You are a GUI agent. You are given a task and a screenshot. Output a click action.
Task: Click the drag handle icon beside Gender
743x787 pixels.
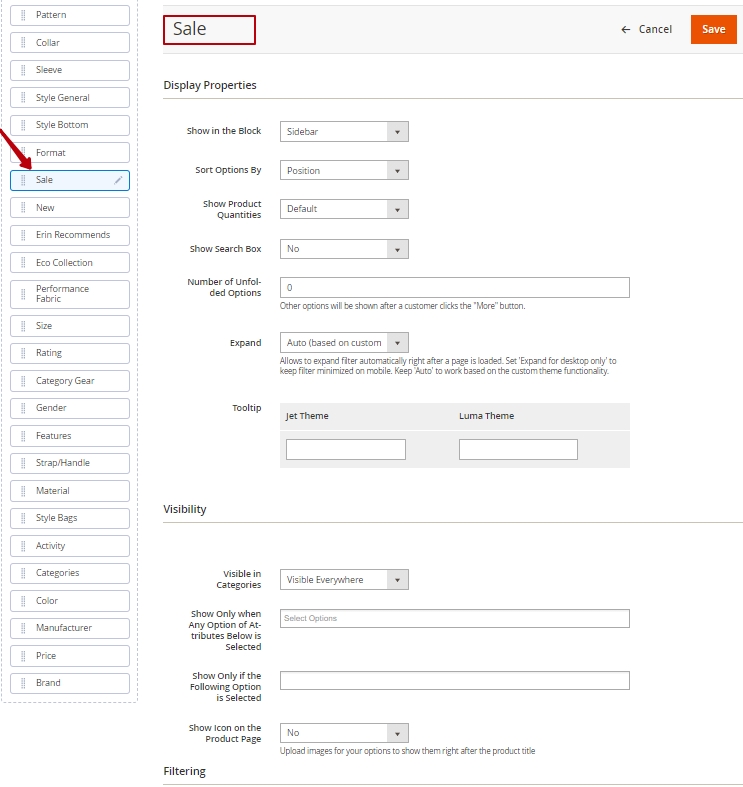pos(24,408)
